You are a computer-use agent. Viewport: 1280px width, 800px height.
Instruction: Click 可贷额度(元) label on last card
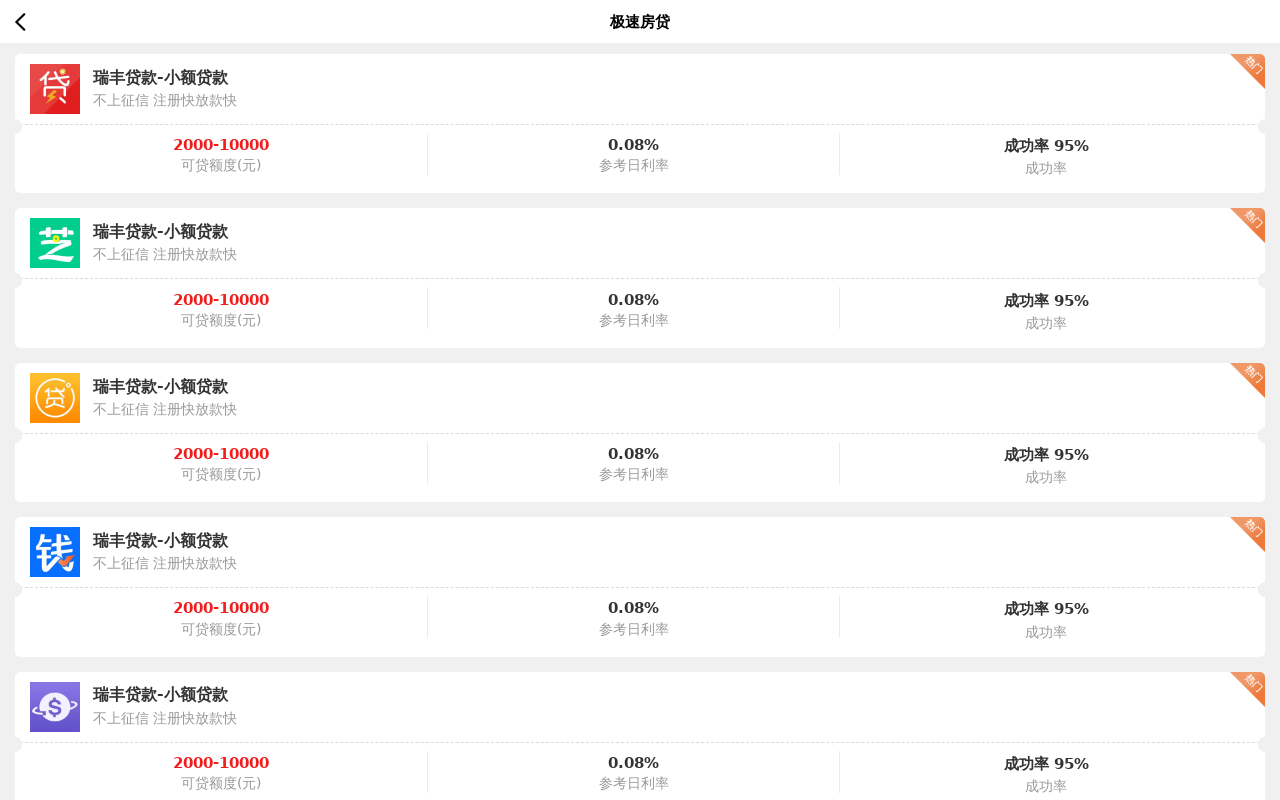click(x=221, y=784)
